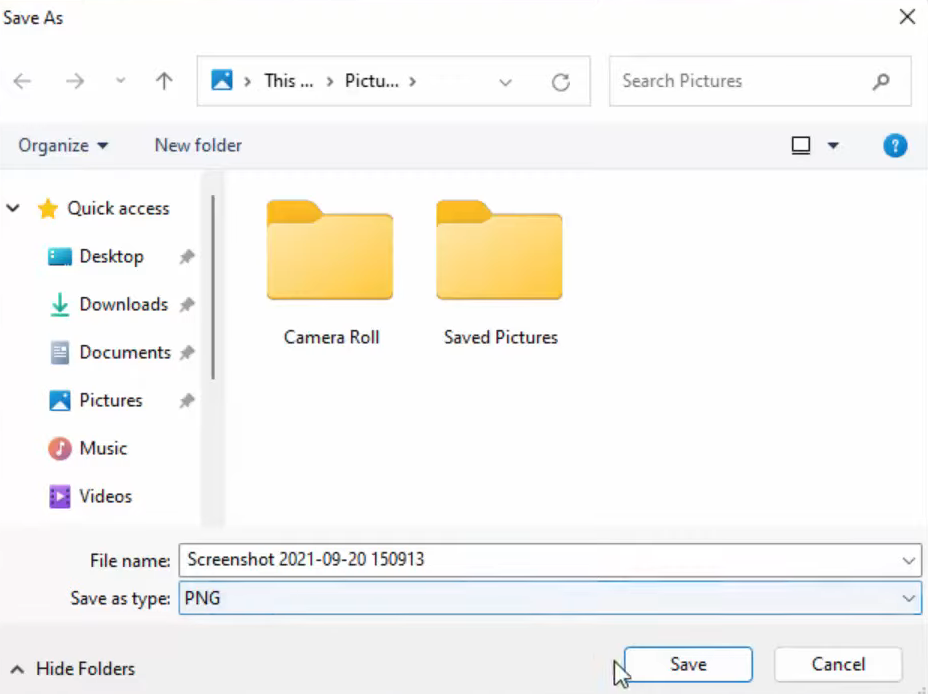Image resolution: width=928 pixels, height=694 pixels.
Task: Click the File name text field
Action: point(540,560)
